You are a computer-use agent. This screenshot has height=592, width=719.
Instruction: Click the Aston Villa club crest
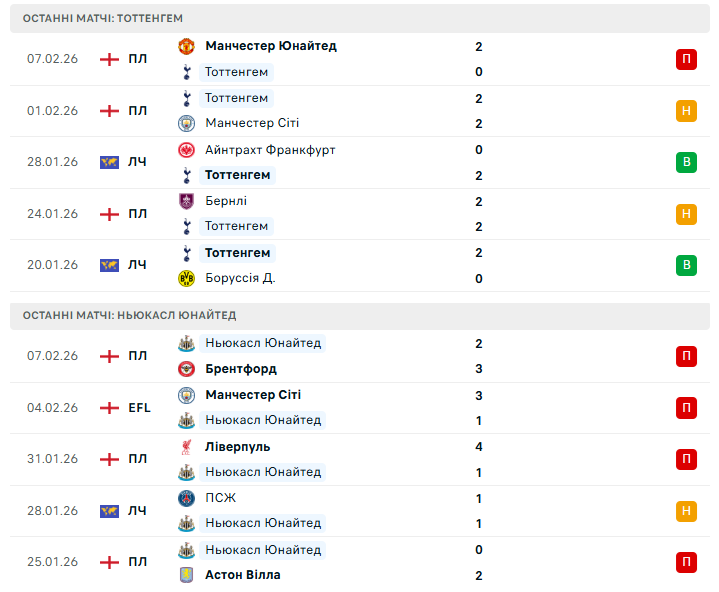click(186, 575)
